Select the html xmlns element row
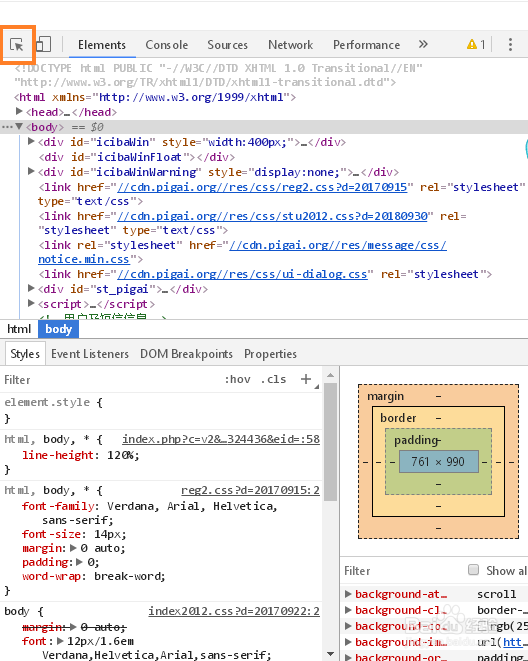Image resolution: width=528 pixels, height=661 pixels. click(x=155, y=97)
